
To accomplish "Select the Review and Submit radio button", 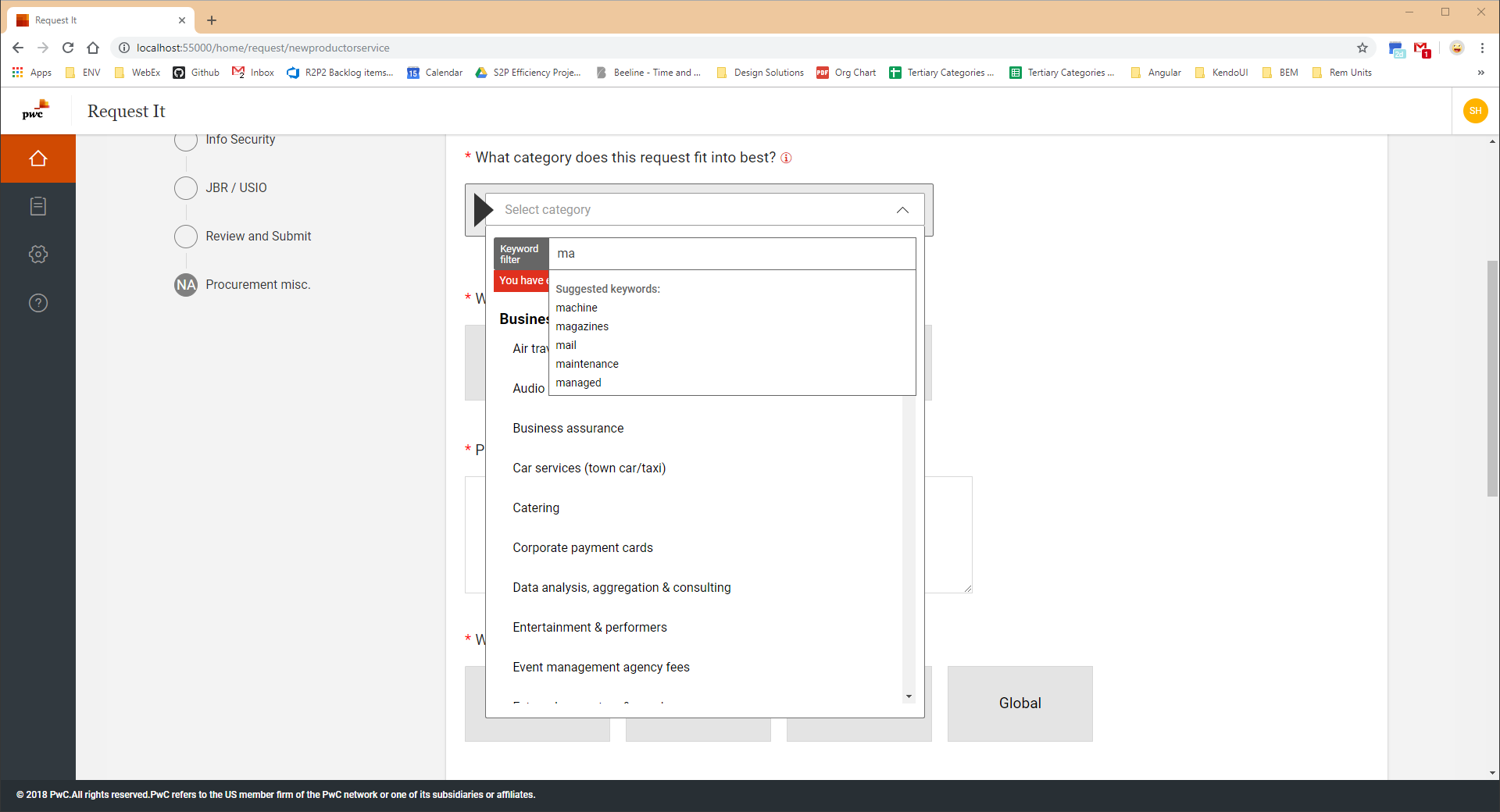I will 186,236.
